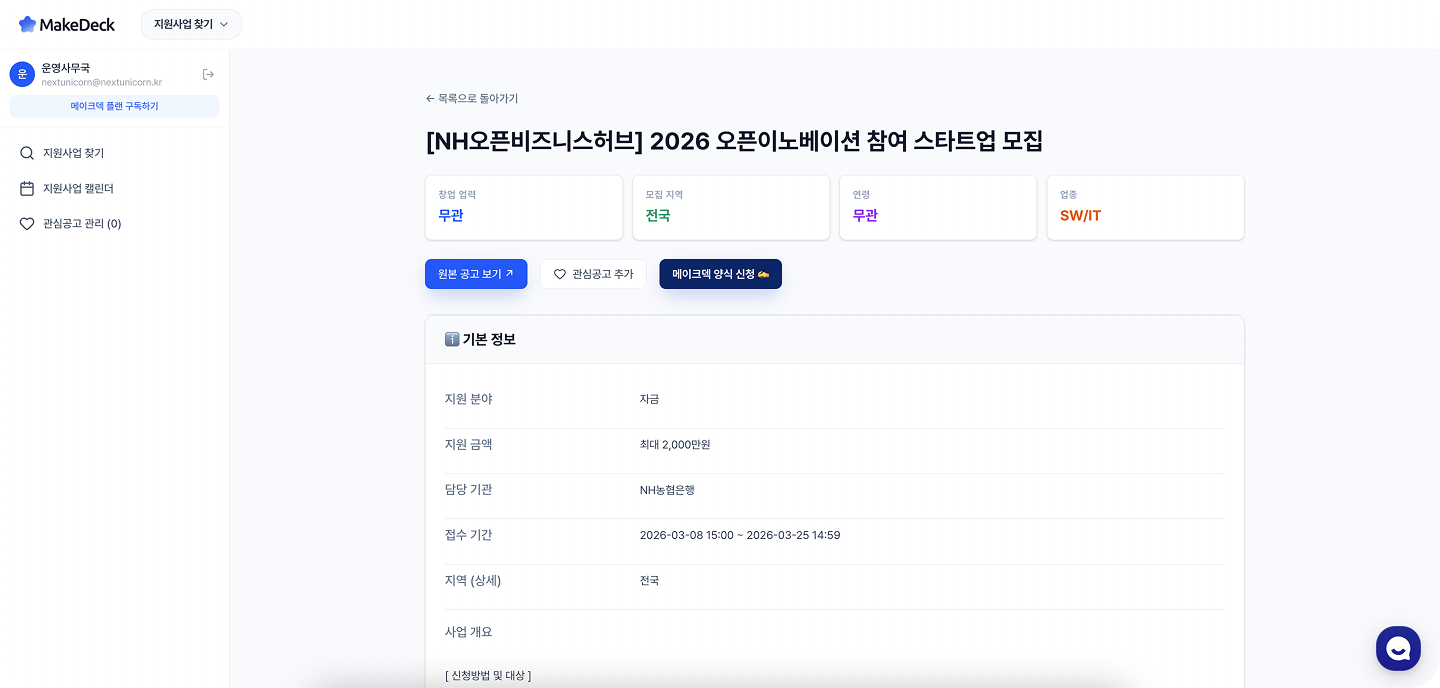Click the logout arrow next to the 운영사무국 profile
1440x688 pixels.
[208, 73]
